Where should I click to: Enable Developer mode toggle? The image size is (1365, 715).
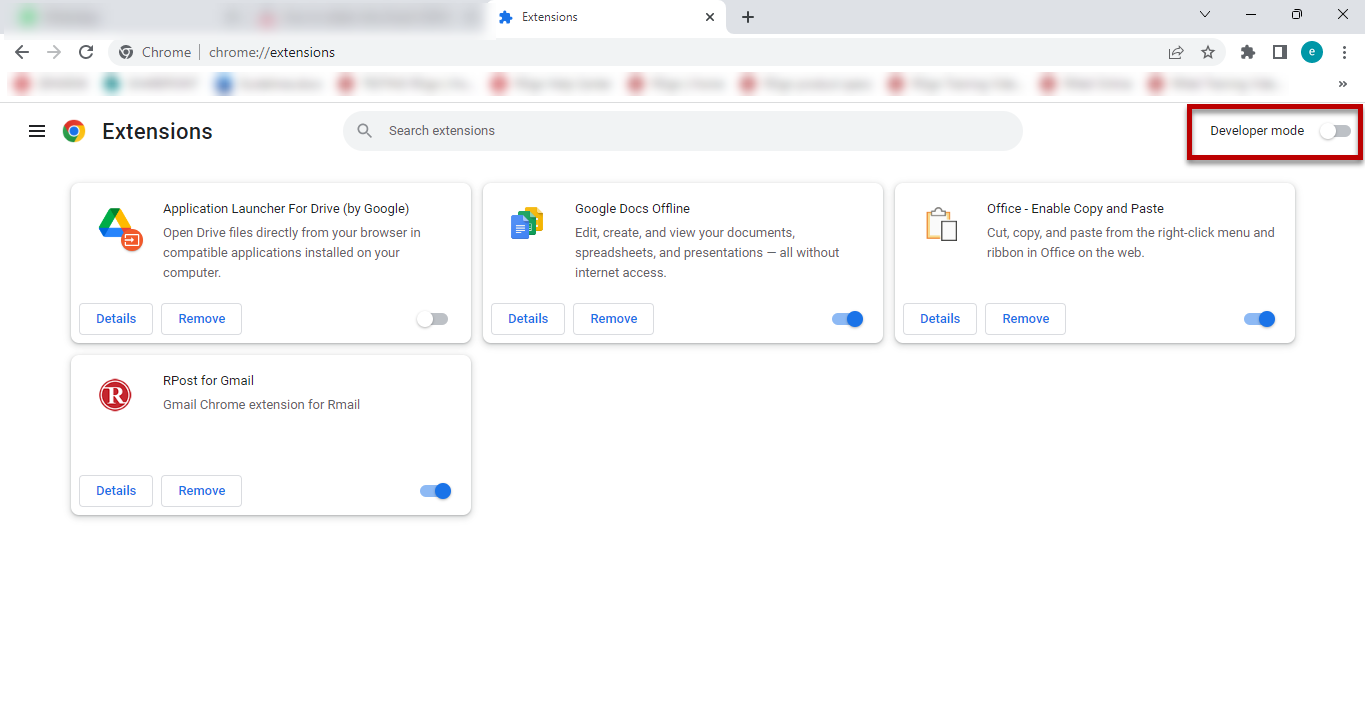tap(1334, 131)
